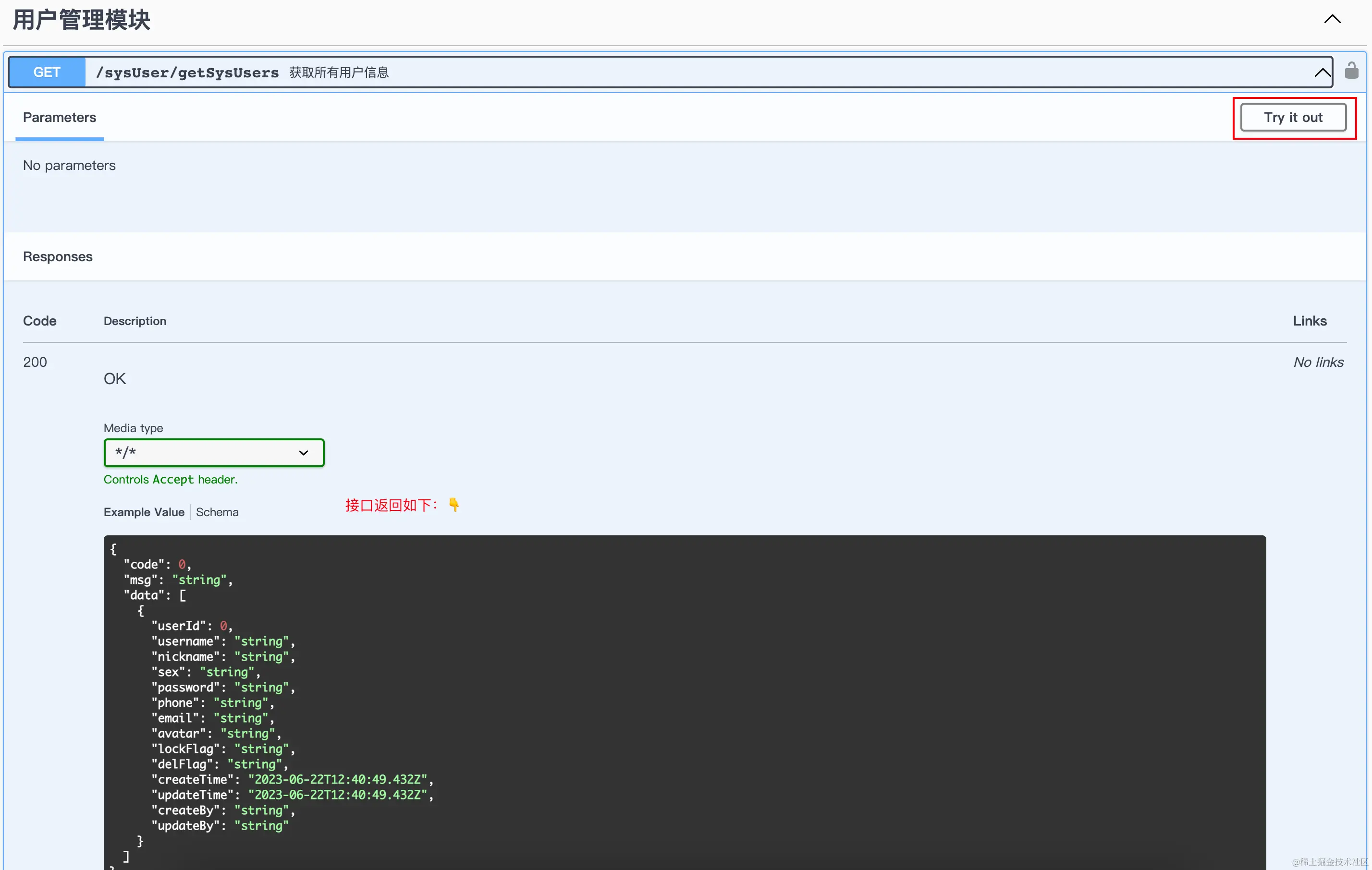1372x870 pixels.
Task: Click the "updateBy" line in example JSON
Action: (x=220, y=826)
